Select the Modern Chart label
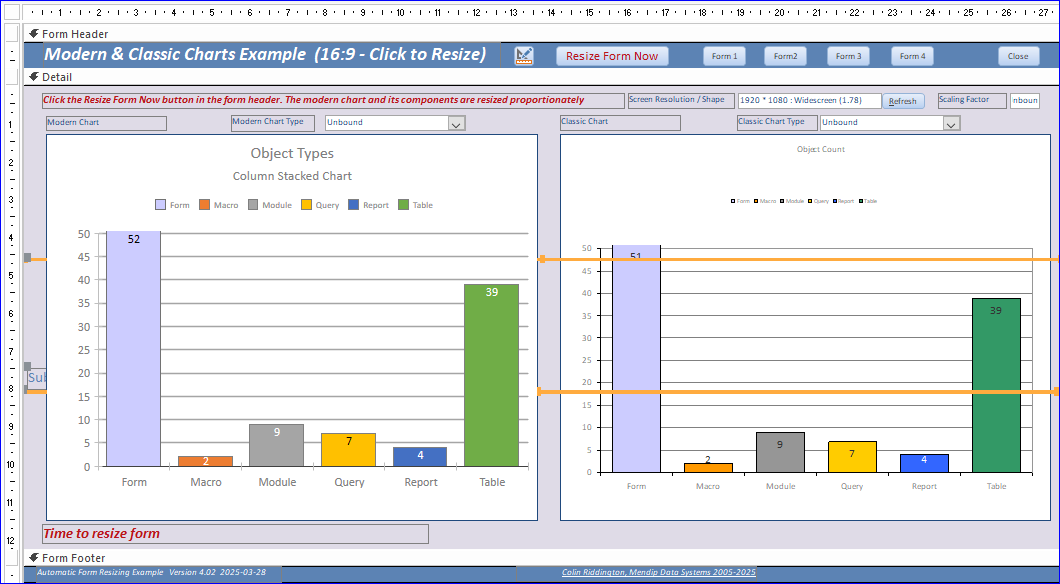 pos(106,123)
